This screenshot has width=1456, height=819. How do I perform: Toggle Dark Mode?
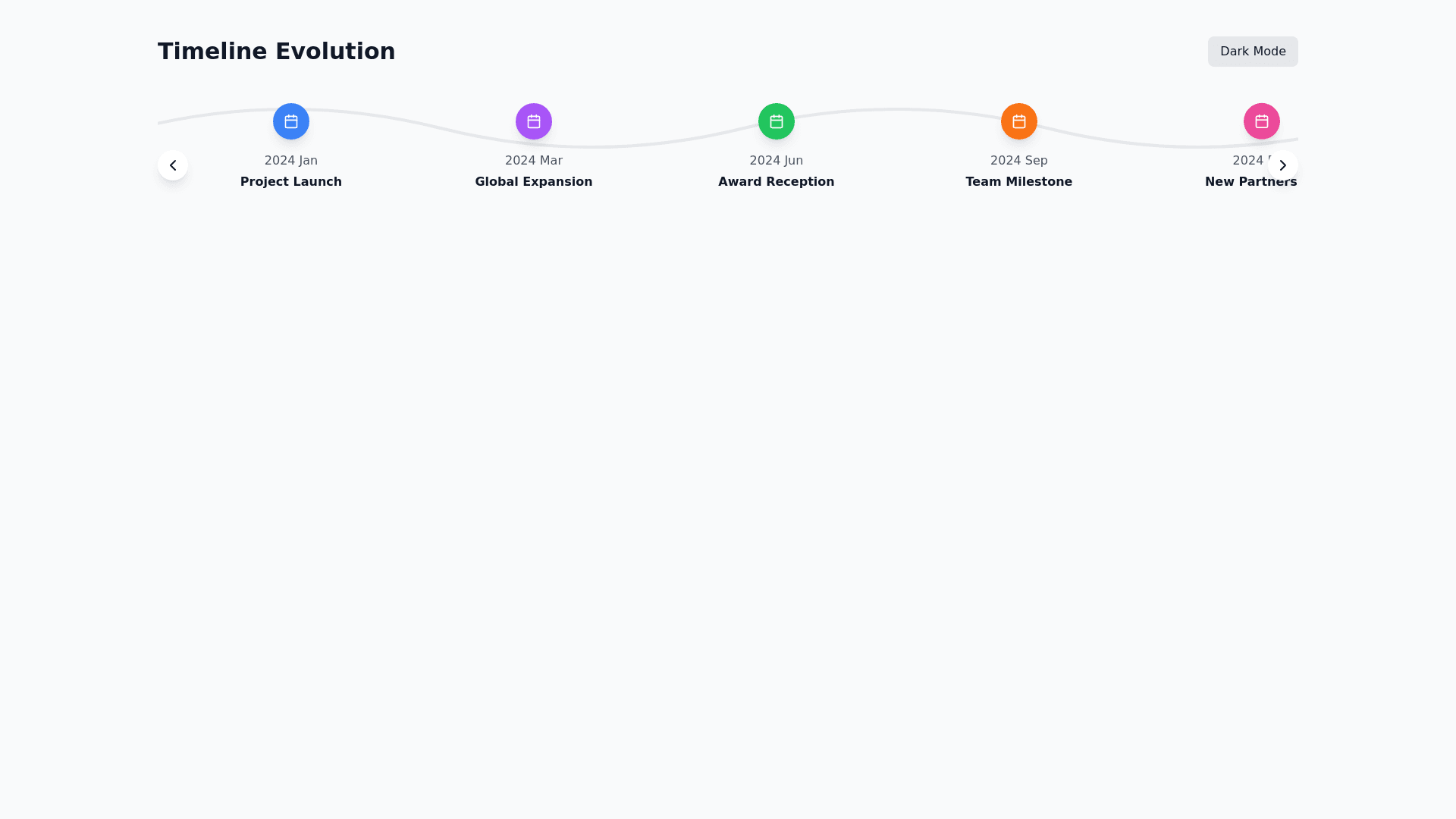point(1253,52)
